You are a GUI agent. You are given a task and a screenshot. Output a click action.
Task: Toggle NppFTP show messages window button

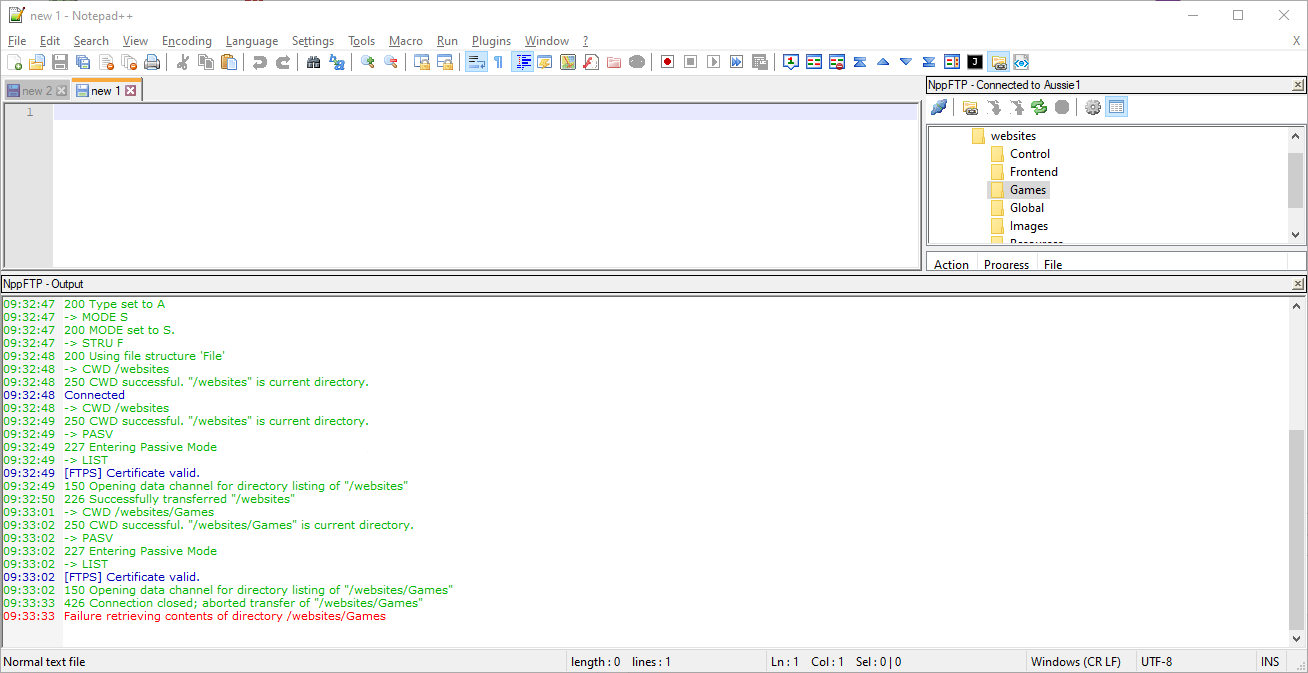click(x=1117, y=107)
